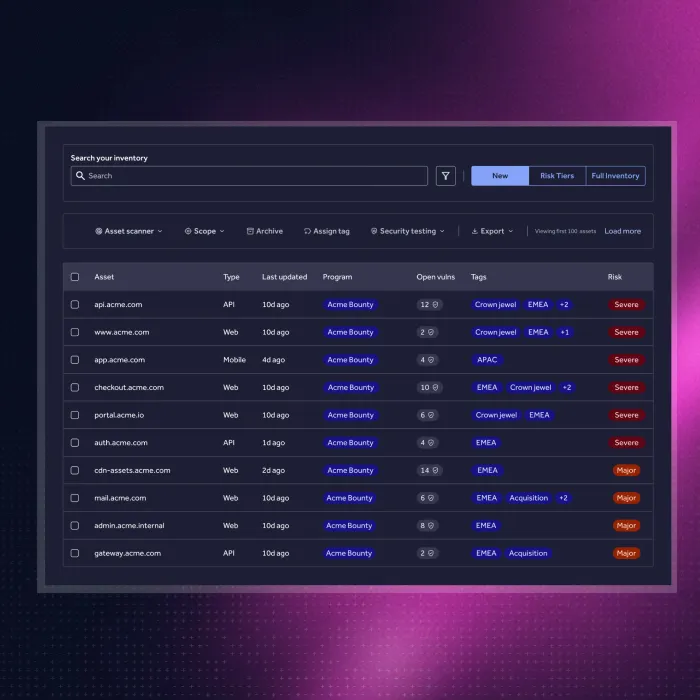700x700 pixels.
Task: Check the portal.acme.io row checkbox
Action: [75, 415]
